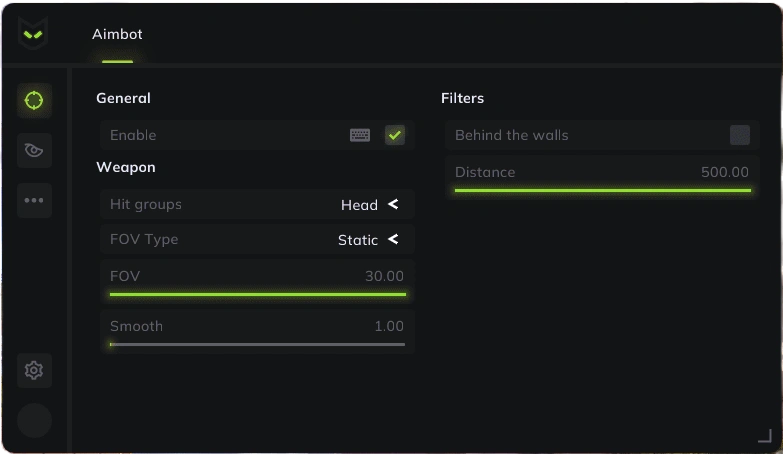Viewport: 783px width, 454px height.
Task: Click the green-eyed logo at top left
Action: click(x=33, y=33)
